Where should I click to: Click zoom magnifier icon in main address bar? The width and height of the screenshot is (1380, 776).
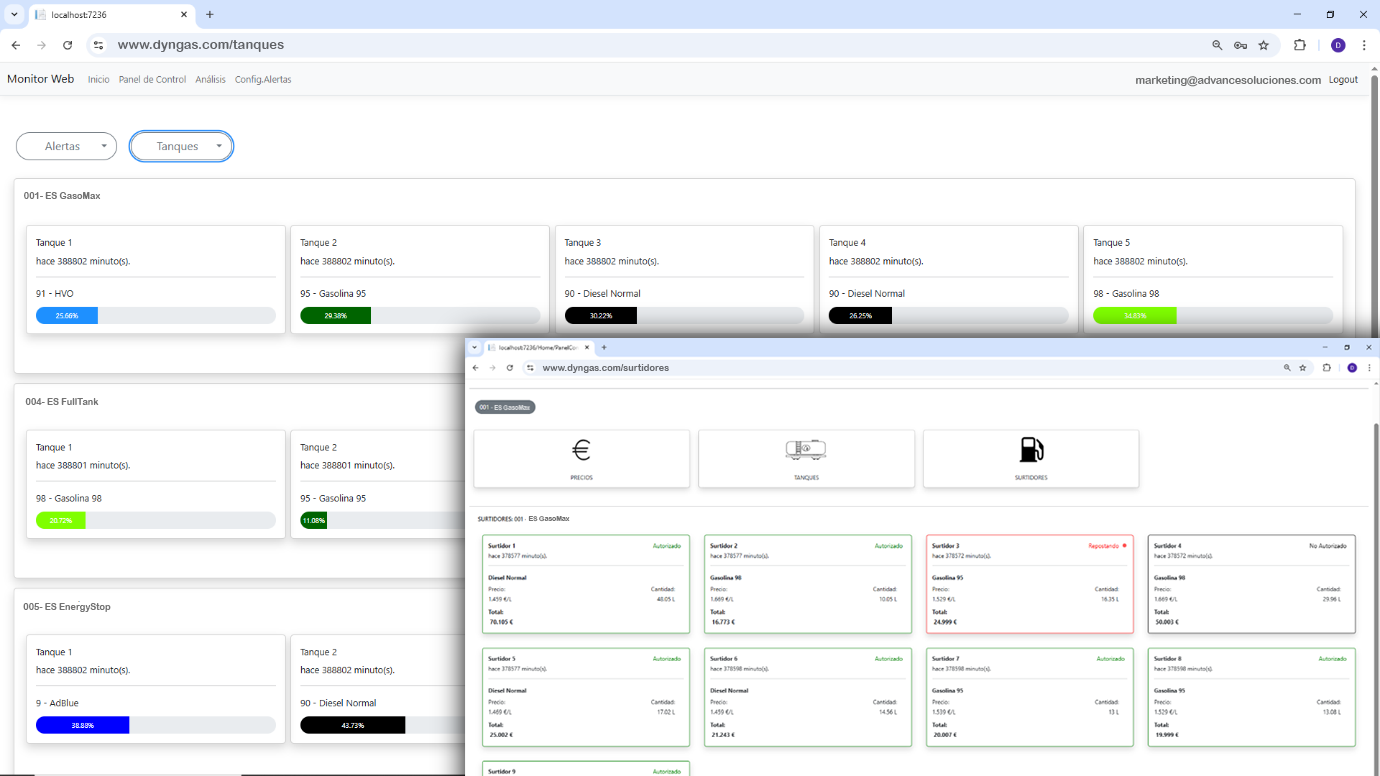[x=1217, y=45]
